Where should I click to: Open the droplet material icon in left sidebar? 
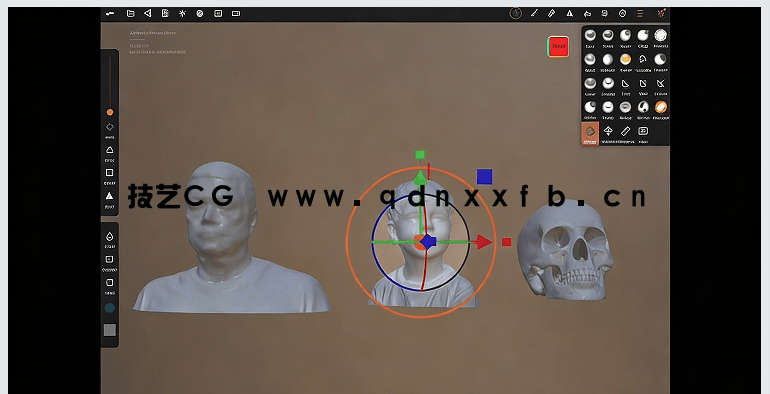pyautogui.click(x=110, y=236)
